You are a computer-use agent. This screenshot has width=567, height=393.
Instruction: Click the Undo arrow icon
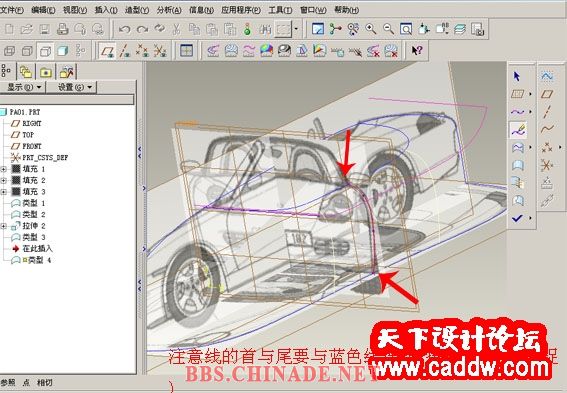coord(125,29)
